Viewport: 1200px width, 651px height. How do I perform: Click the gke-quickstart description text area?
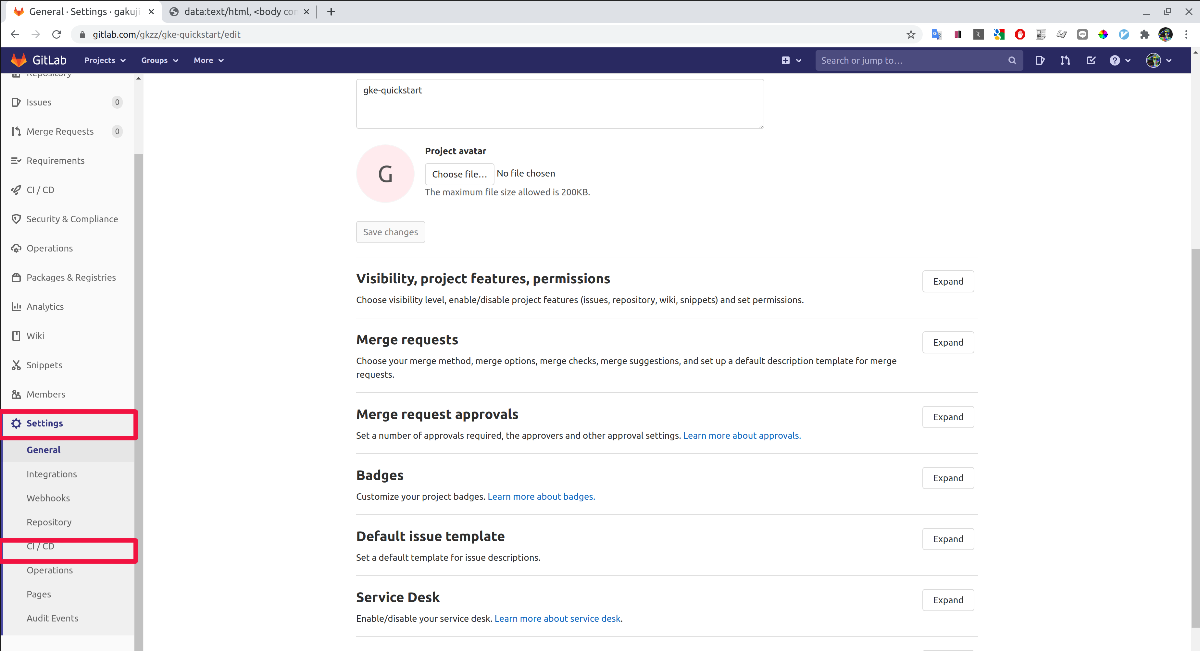(x=560, y=104)
